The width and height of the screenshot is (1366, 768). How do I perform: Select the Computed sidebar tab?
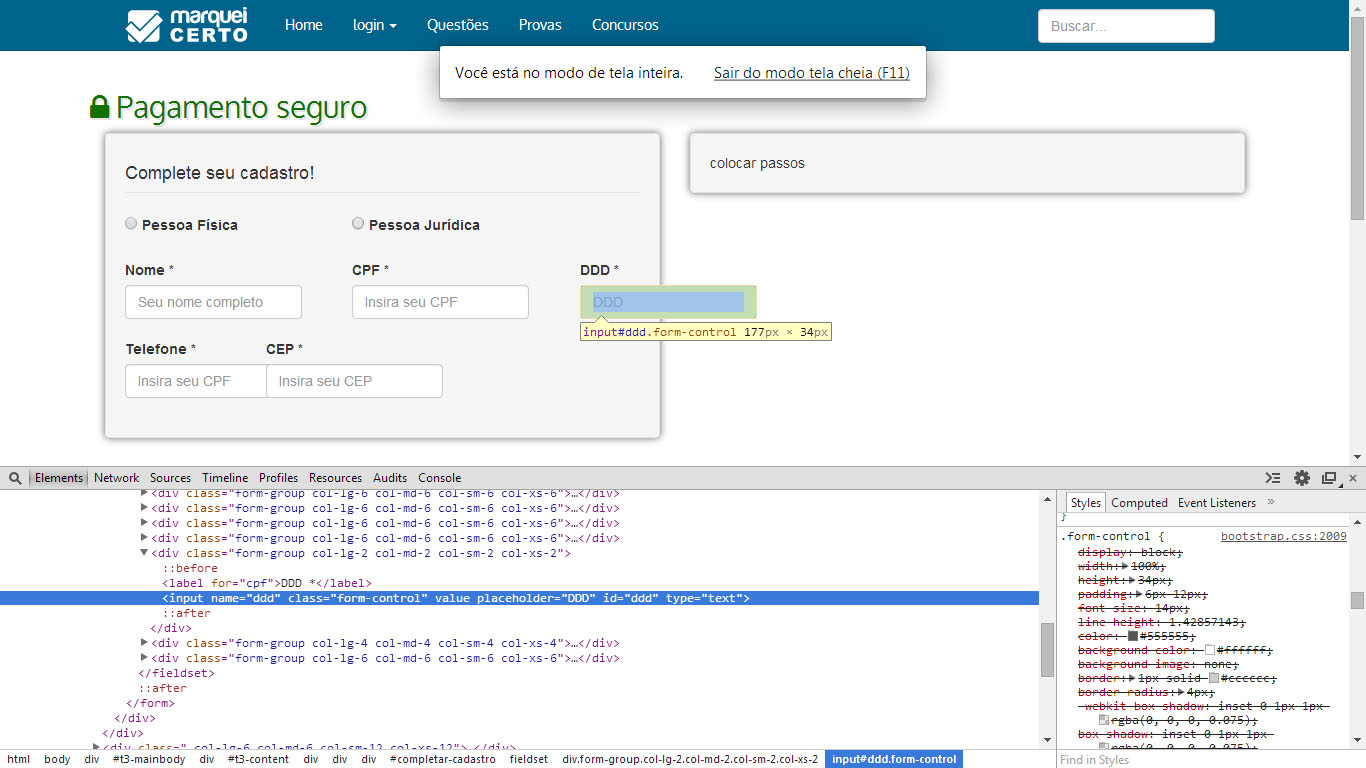pyautogui.click(x=1139, y=503)
